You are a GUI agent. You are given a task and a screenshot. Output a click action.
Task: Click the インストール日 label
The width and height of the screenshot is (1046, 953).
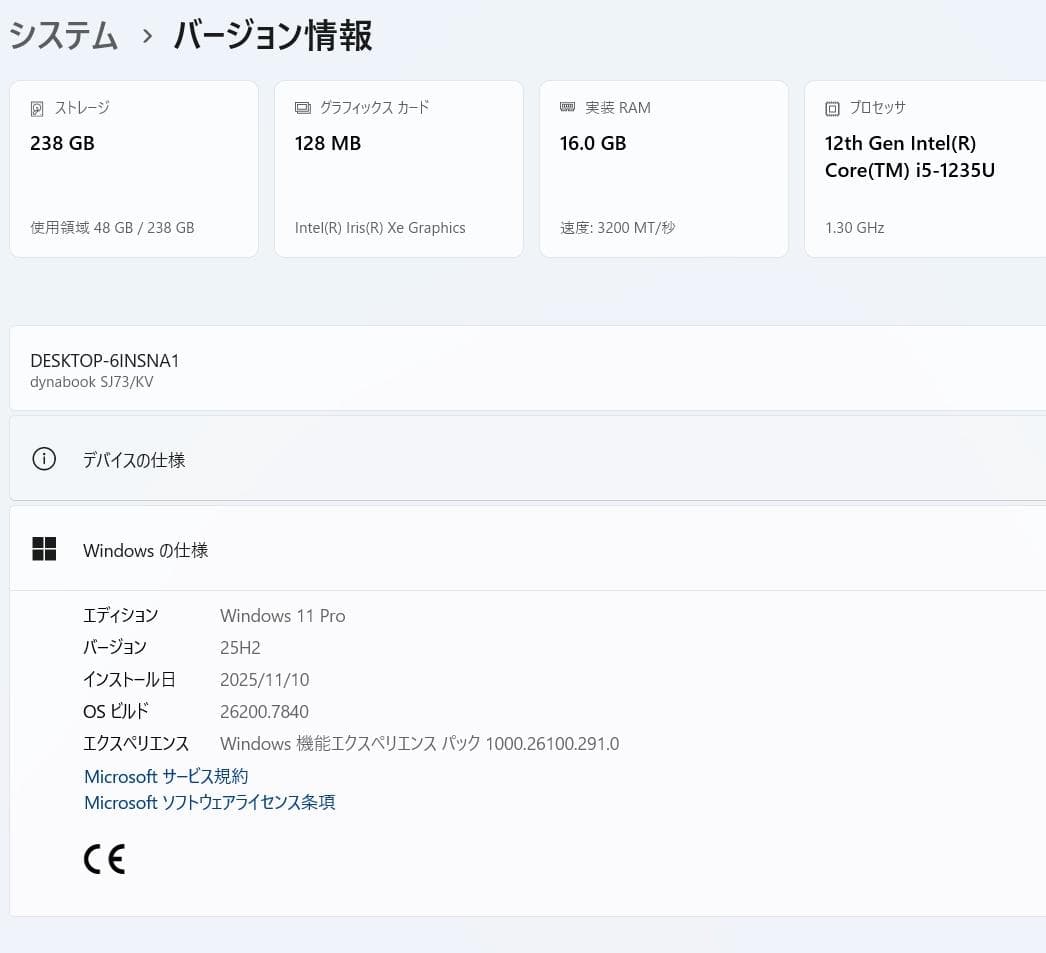pos(129,679)
